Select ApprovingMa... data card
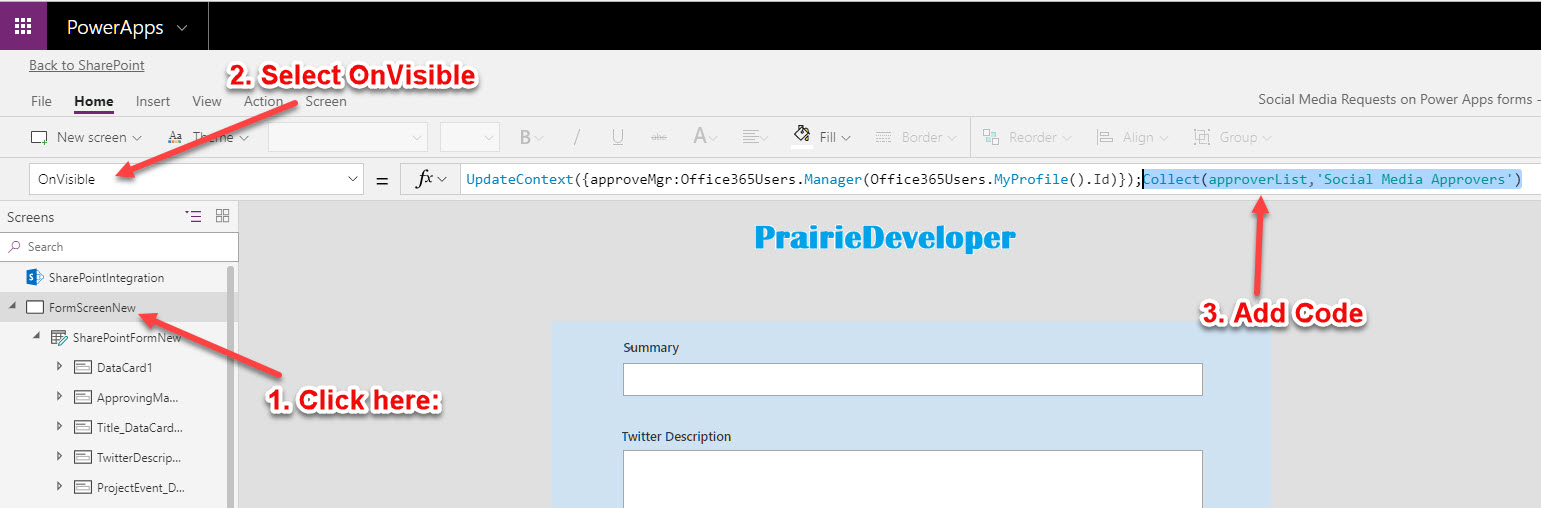Viewport: 1541px width, 508px height. coord(137,397)
